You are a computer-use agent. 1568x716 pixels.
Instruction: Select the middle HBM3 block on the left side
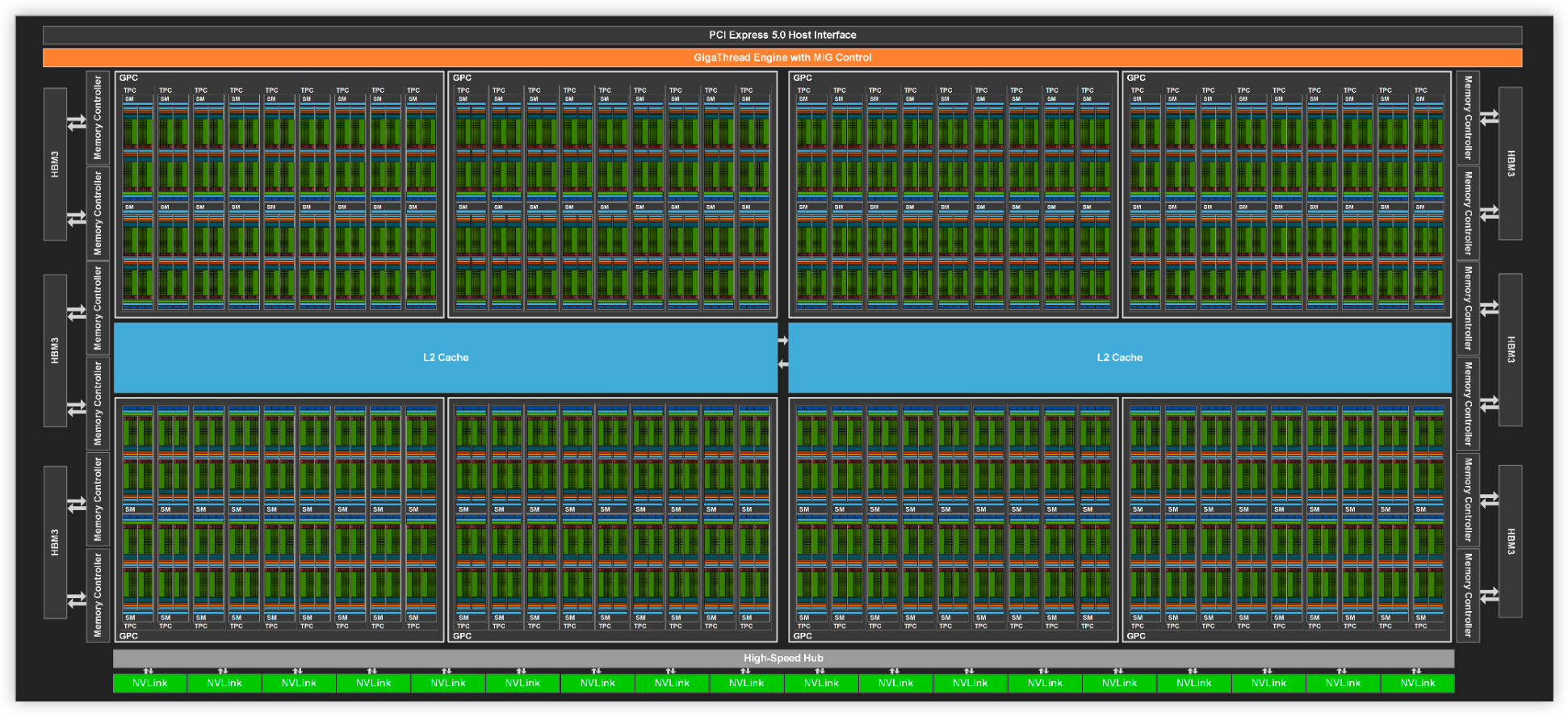55,350
